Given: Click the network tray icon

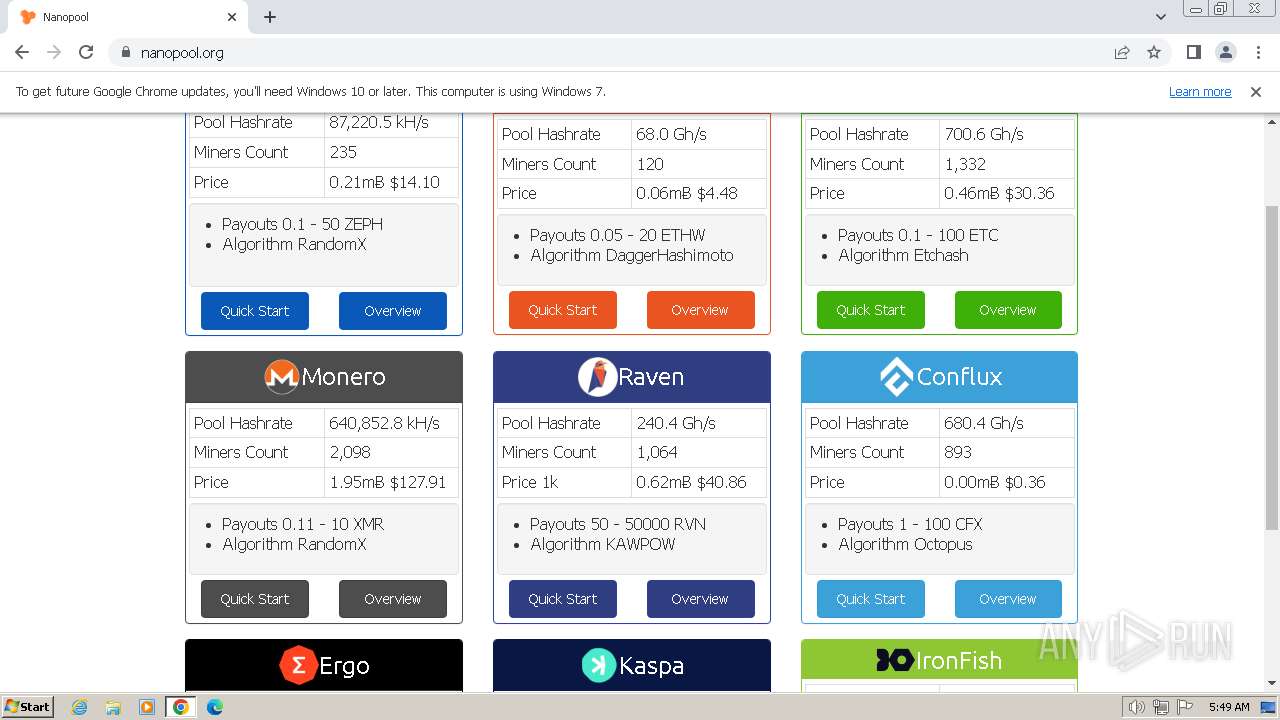Looking at the screenshot, I should pos(1161,707).
